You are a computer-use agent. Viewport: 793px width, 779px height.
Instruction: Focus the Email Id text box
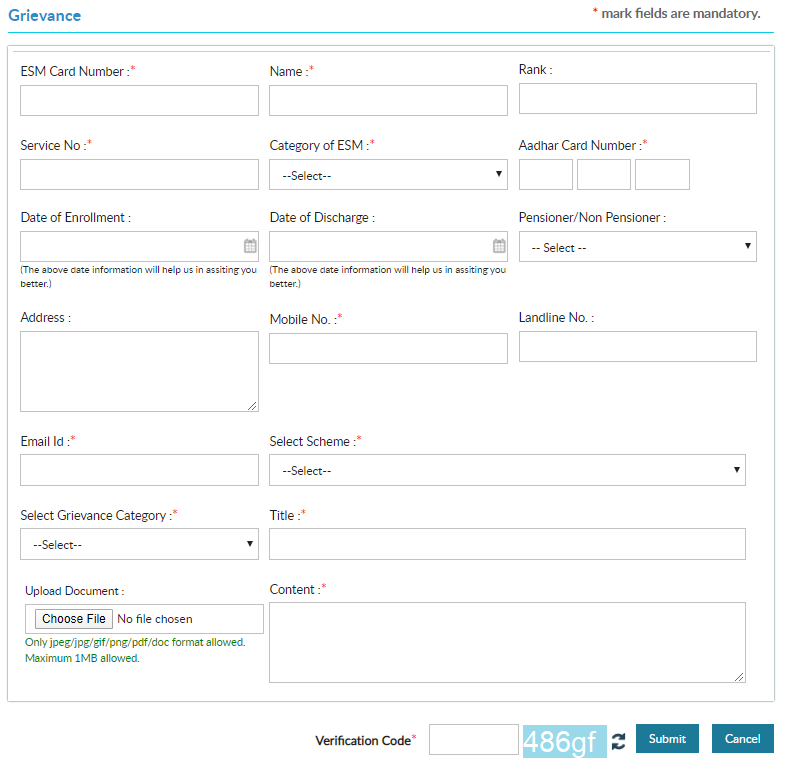click(x=139, y=470)
